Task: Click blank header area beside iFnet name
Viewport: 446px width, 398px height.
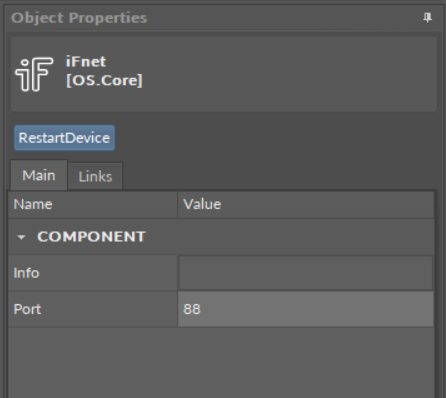Action: [287, 73]
